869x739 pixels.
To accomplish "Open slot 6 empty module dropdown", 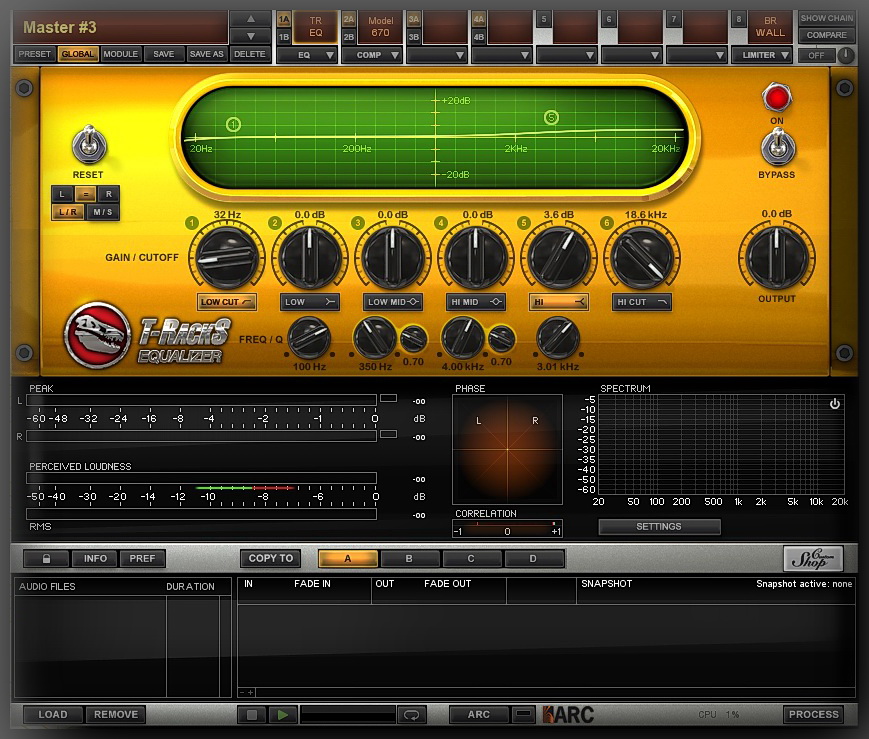I will (631, 55).
